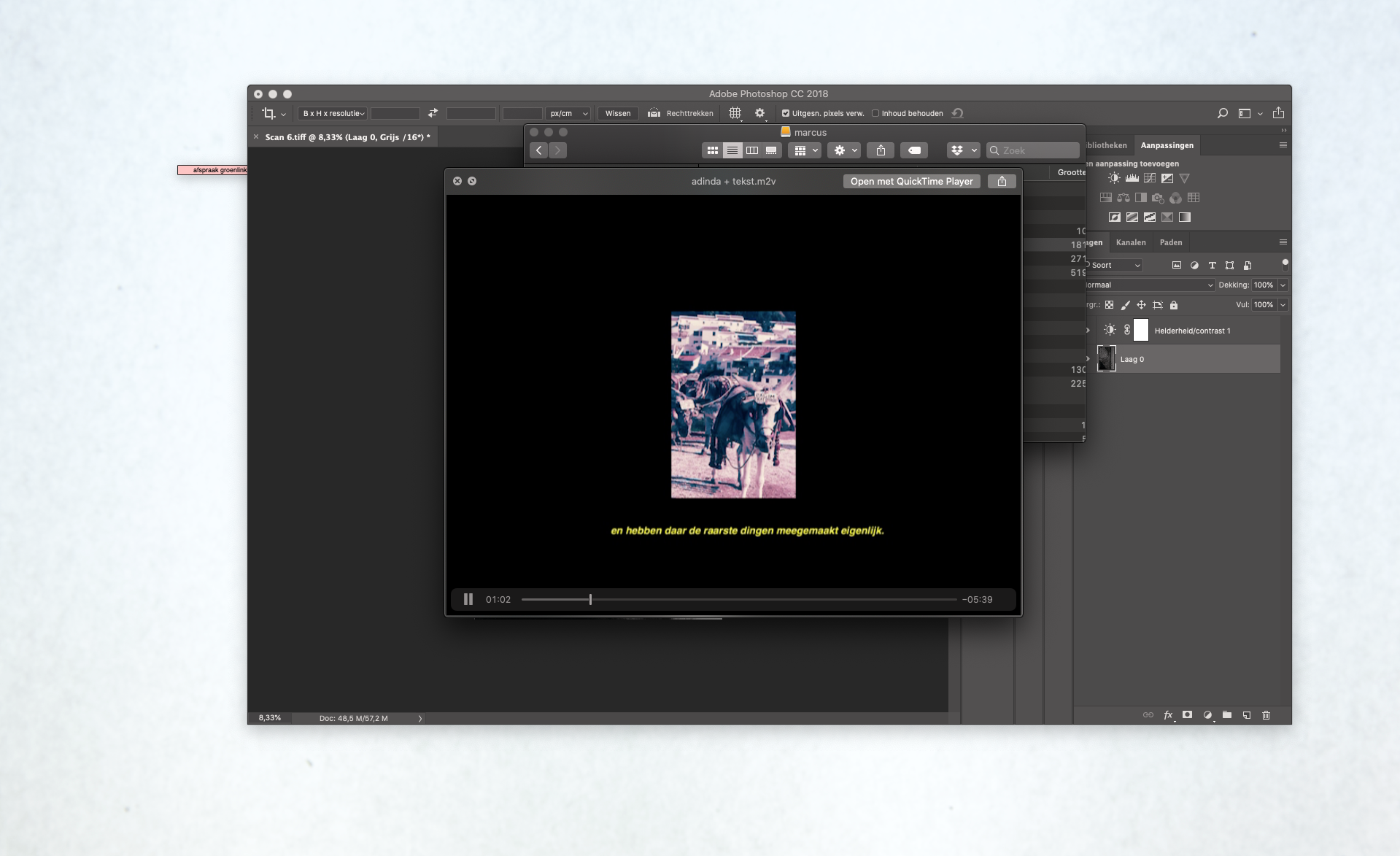Open the B x H x resolutie dropdown
The width and height of the screenshot is (1400, 856).
click(333, 113)
